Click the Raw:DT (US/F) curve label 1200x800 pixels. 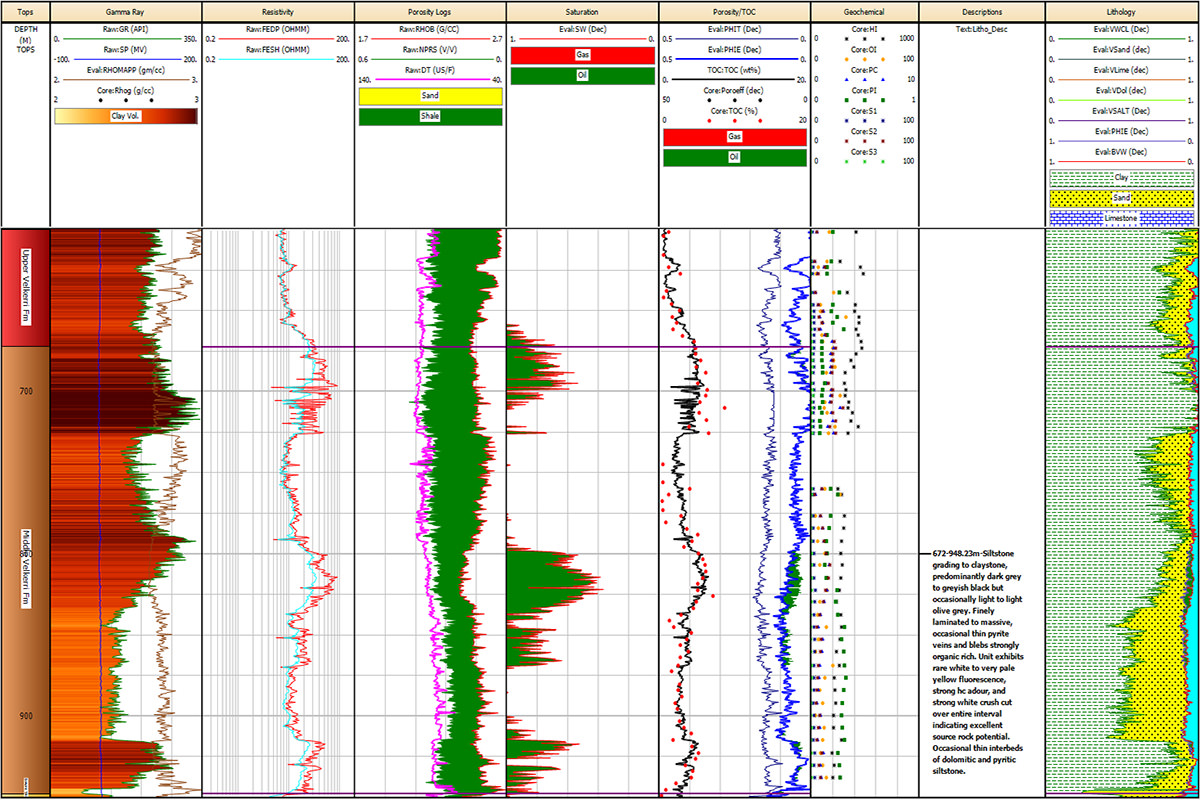[x=430, y=70]
